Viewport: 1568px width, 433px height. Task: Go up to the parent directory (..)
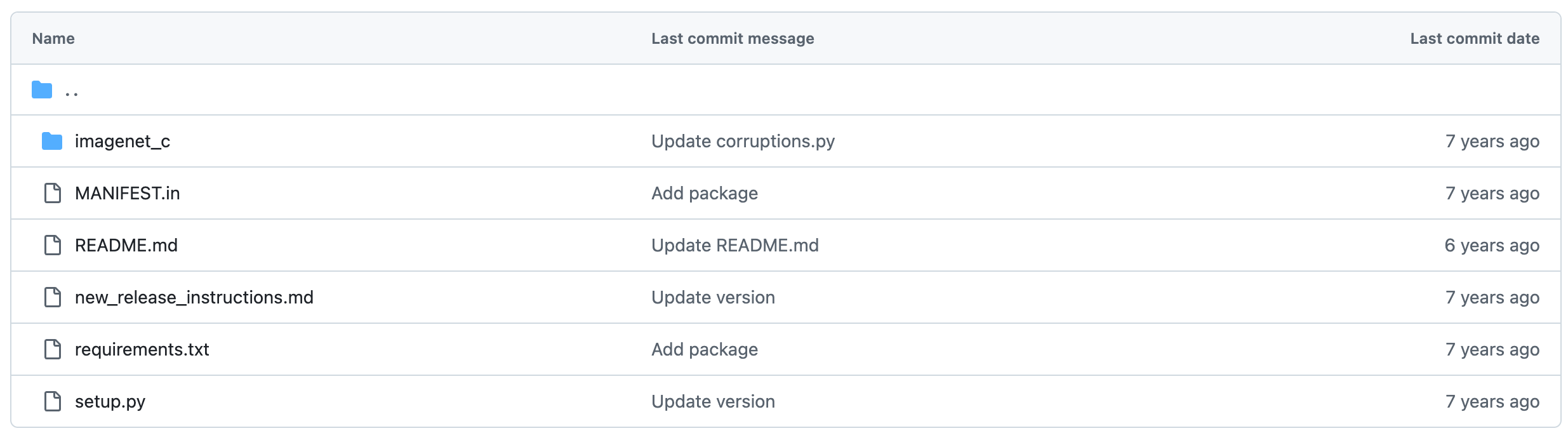point(72,91)
